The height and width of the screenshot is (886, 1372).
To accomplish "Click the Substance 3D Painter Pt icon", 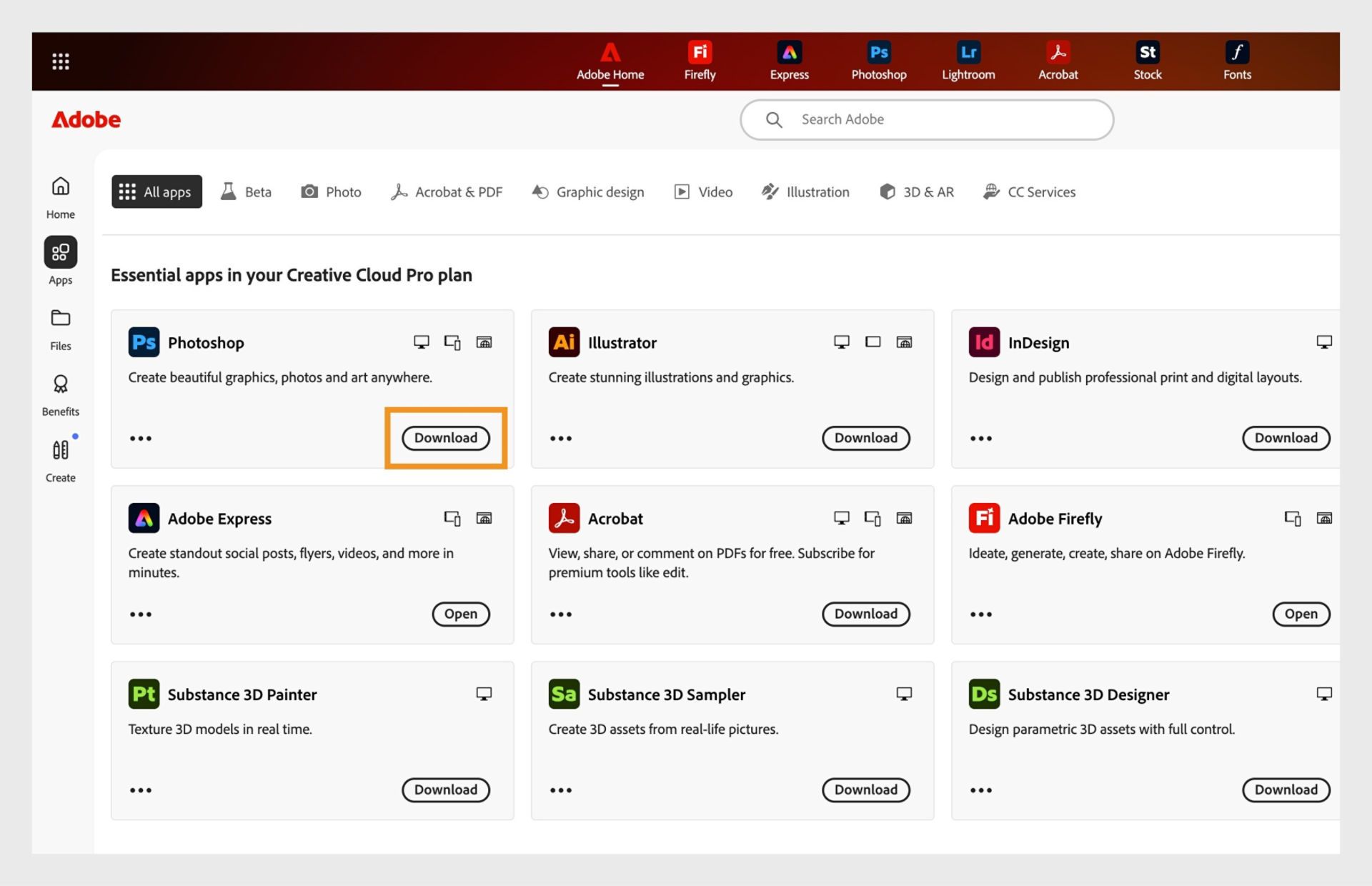I will tap(144, 694).
